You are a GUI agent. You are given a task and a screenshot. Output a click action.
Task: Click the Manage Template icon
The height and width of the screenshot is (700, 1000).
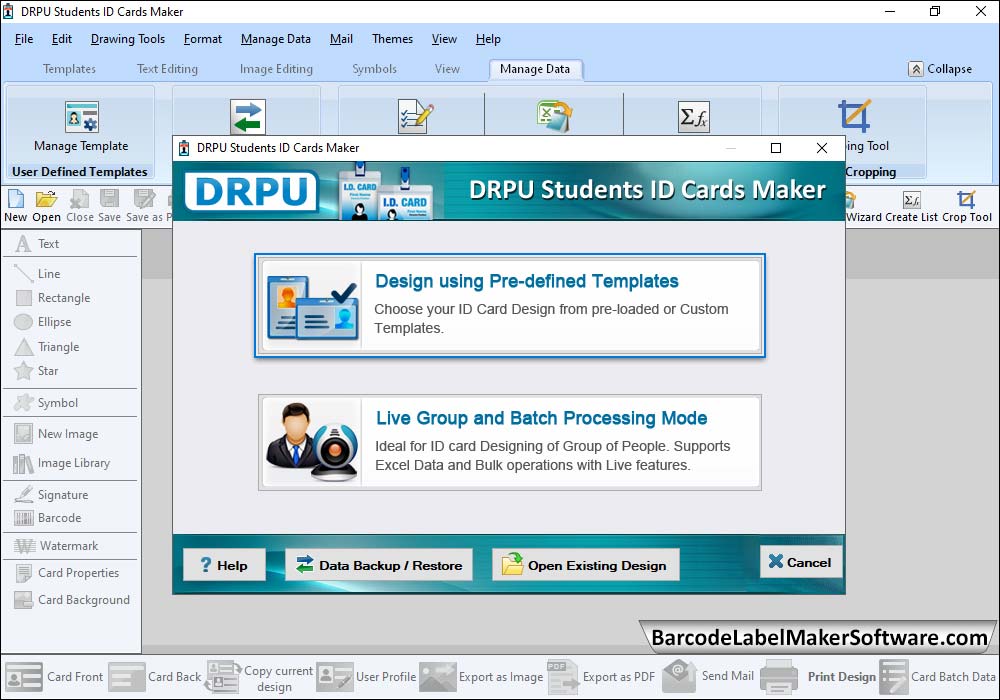81,117
